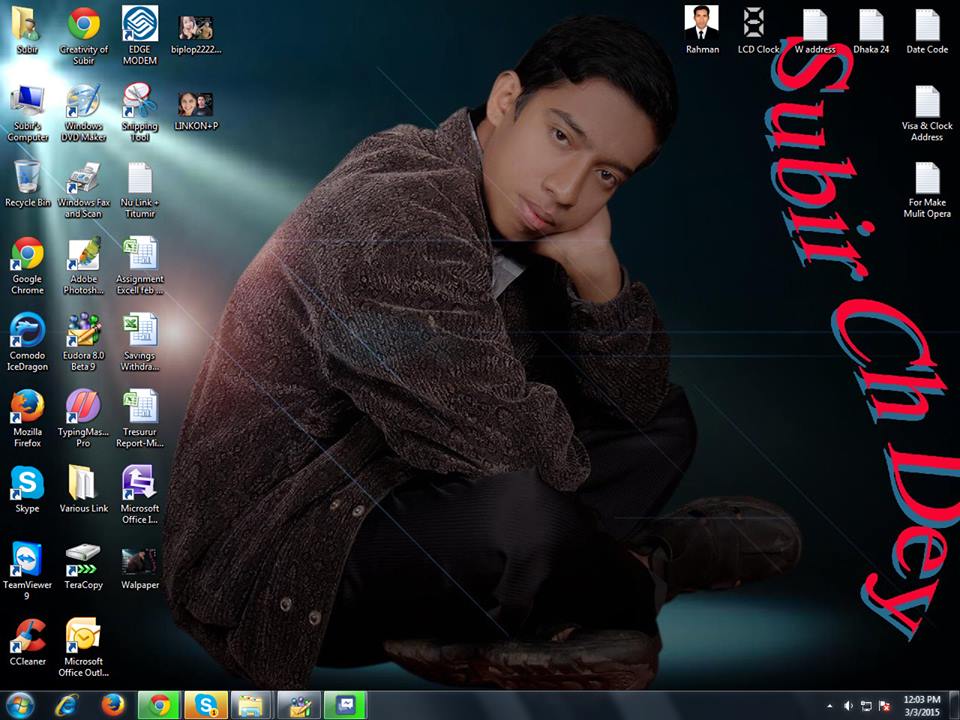
Task: Launch Skype desktop shortcut
Action: click(x=27, y=490)
